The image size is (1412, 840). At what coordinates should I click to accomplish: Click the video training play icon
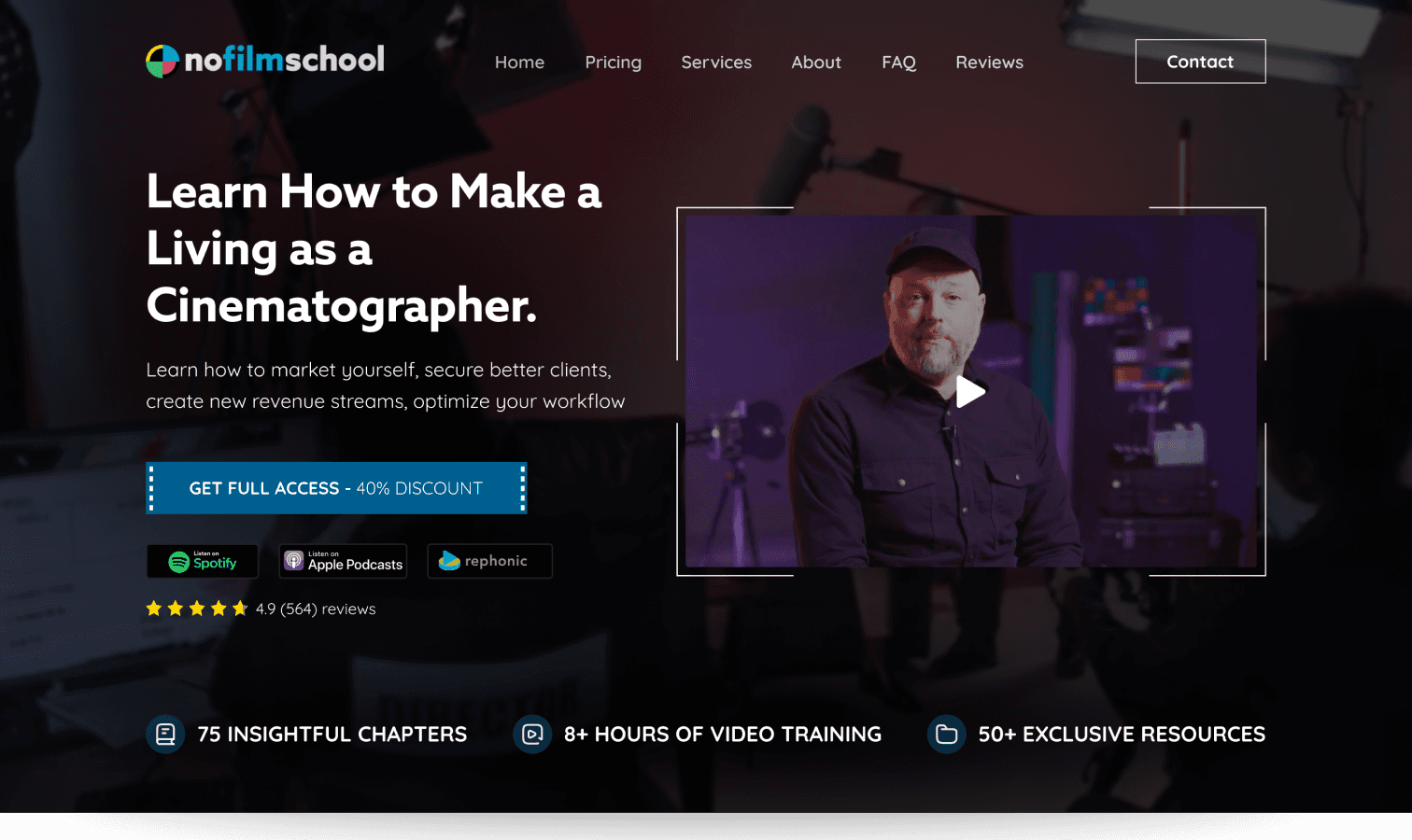pyautogui.click(x=532, y=735)
